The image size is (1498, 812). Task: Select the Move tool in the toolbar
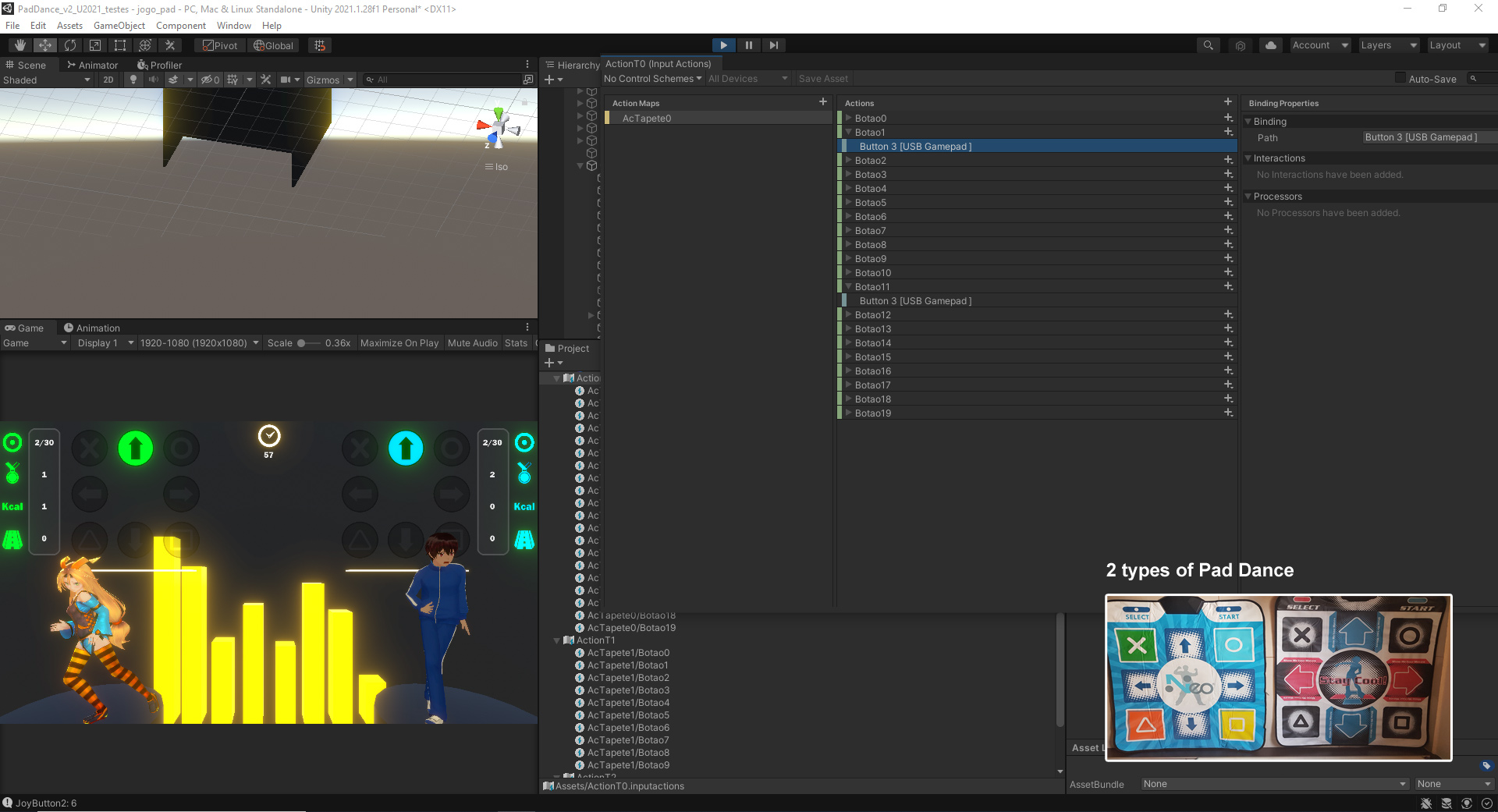click(x=44, y=45)
